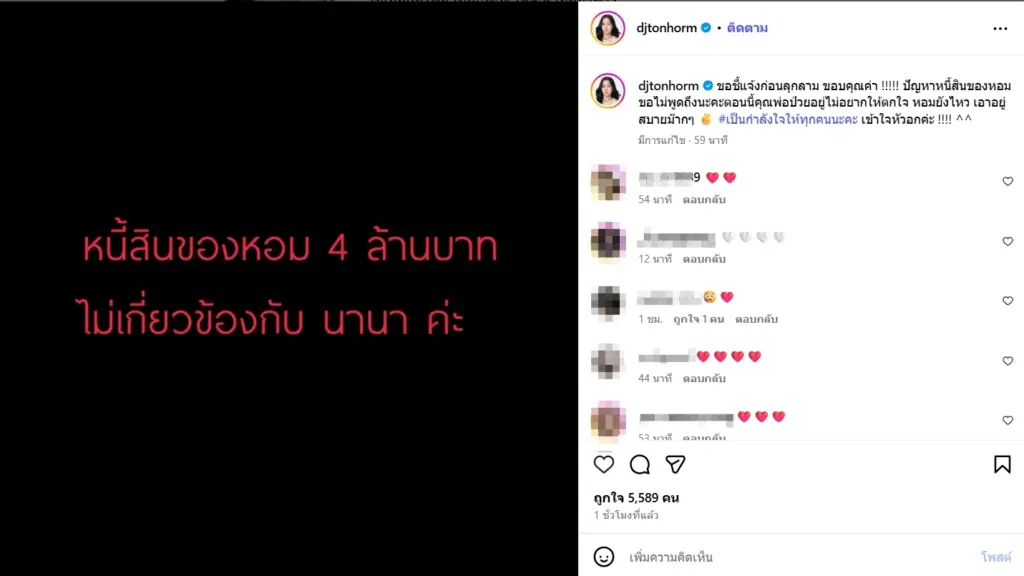The height and width of the screenshot is (576, 1024).
Task: Save the post with the bookmark icon
Action: (x=1002, y=464)
